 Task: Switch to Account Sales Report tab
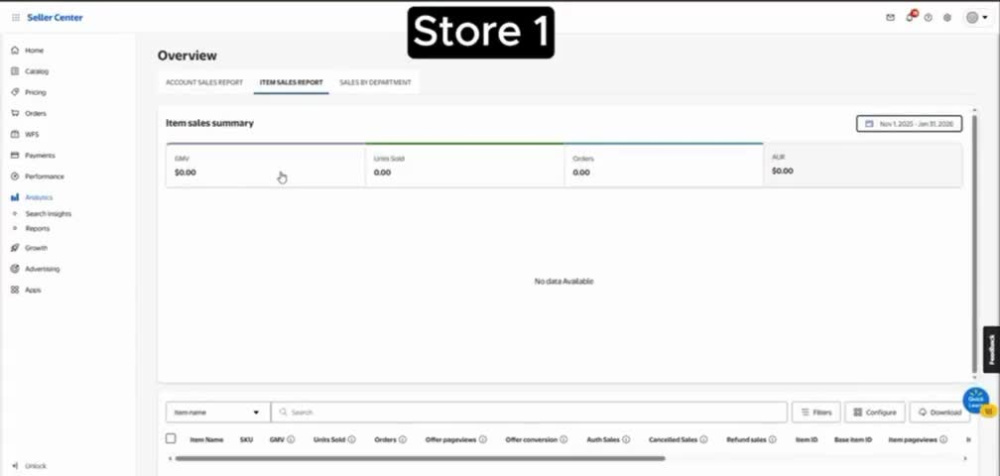pos(204,83)
